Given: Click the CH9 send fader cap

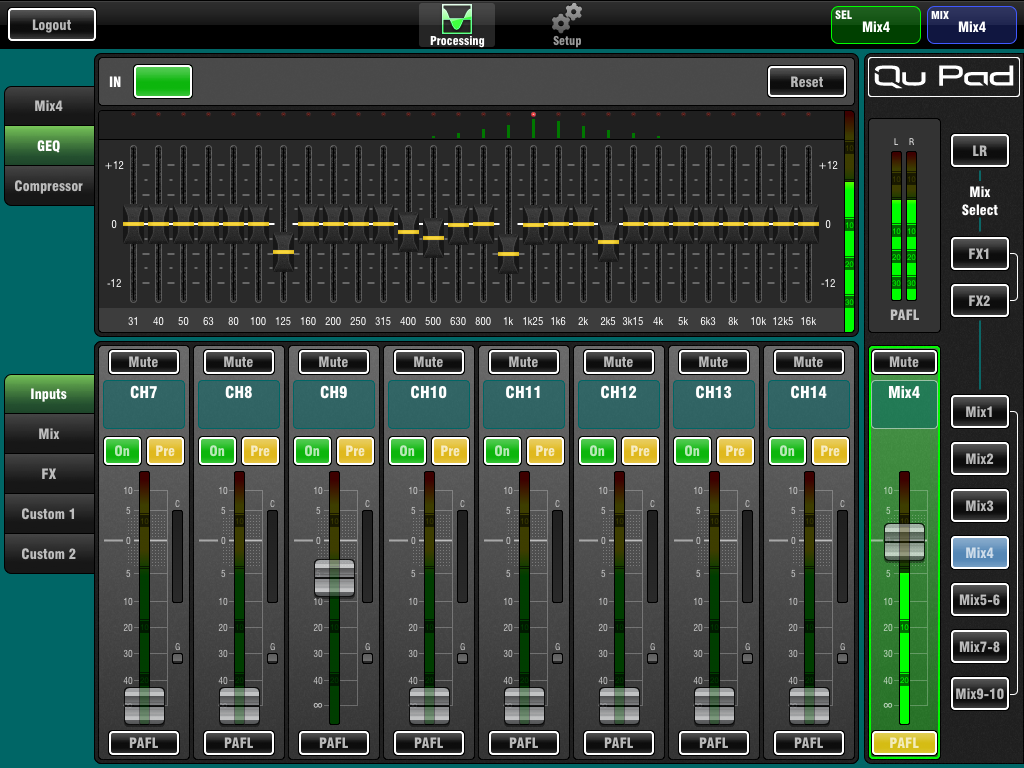Looking at the screenshot, I should click(x=334, y=578).
